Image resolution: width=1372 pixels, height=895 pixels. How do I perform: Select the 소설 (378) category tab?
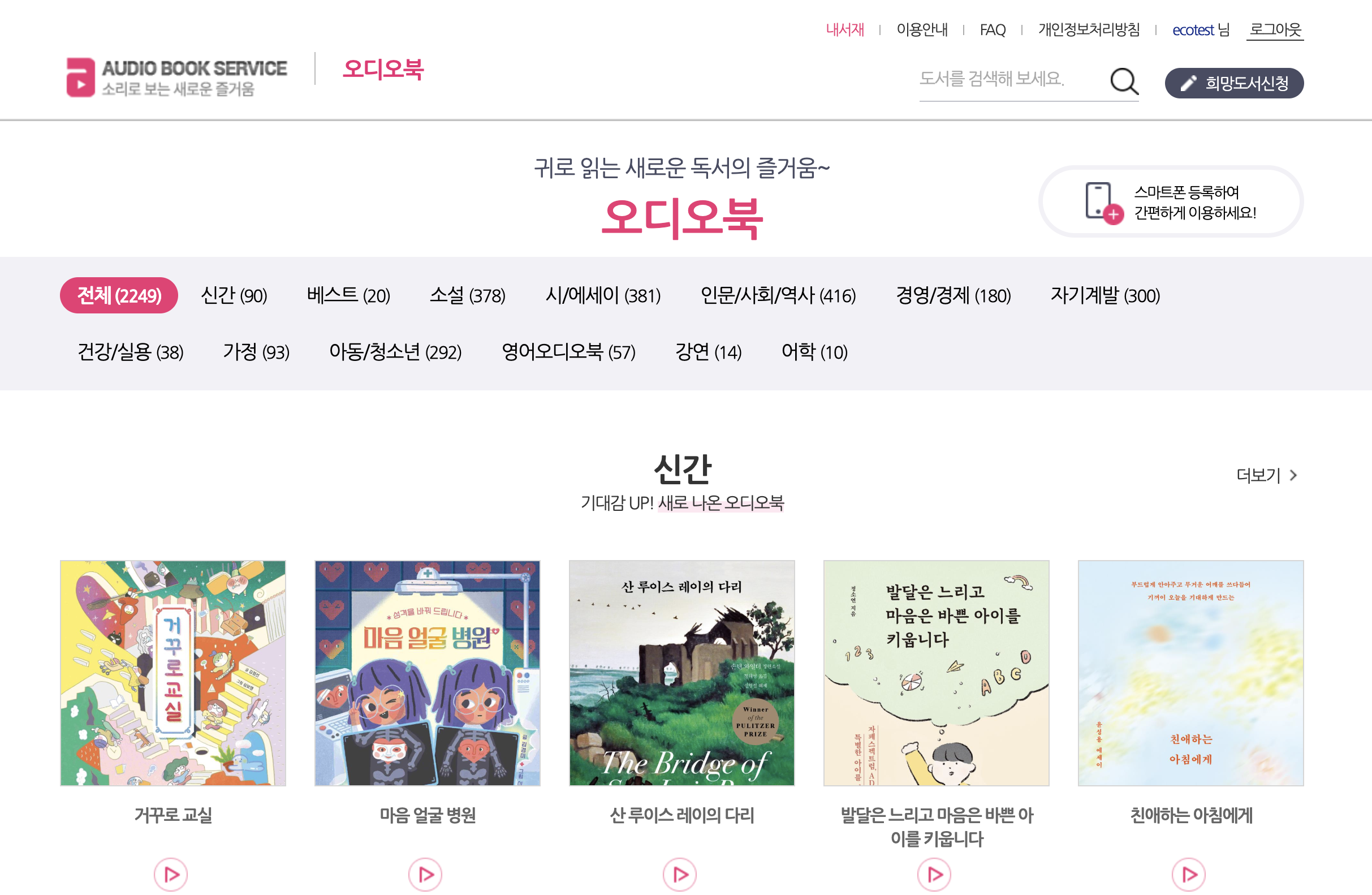tap(468, 295)
